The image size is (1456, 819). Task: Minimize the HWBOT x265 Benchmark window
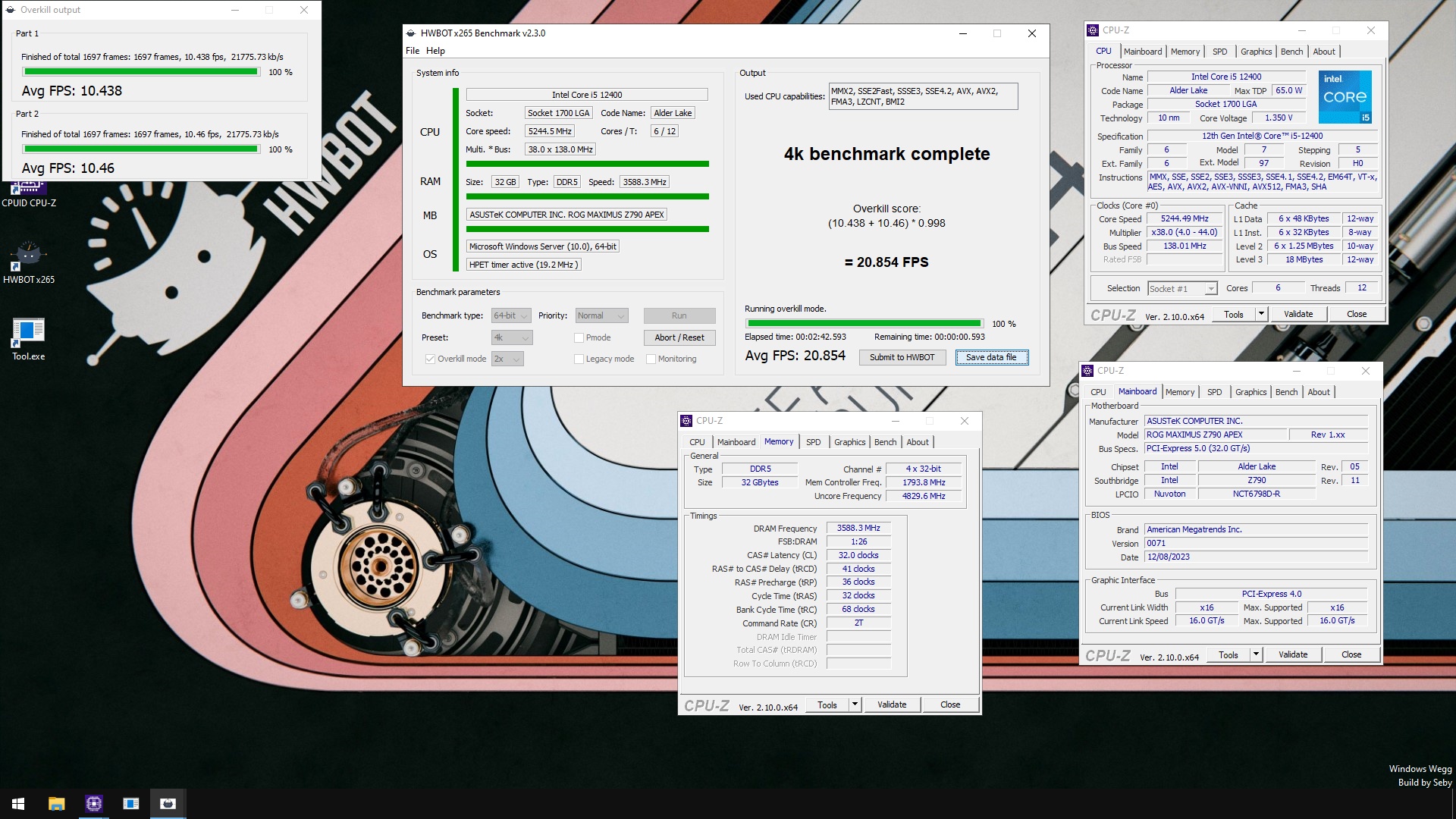pyautogui.click(x=962, y=33)
